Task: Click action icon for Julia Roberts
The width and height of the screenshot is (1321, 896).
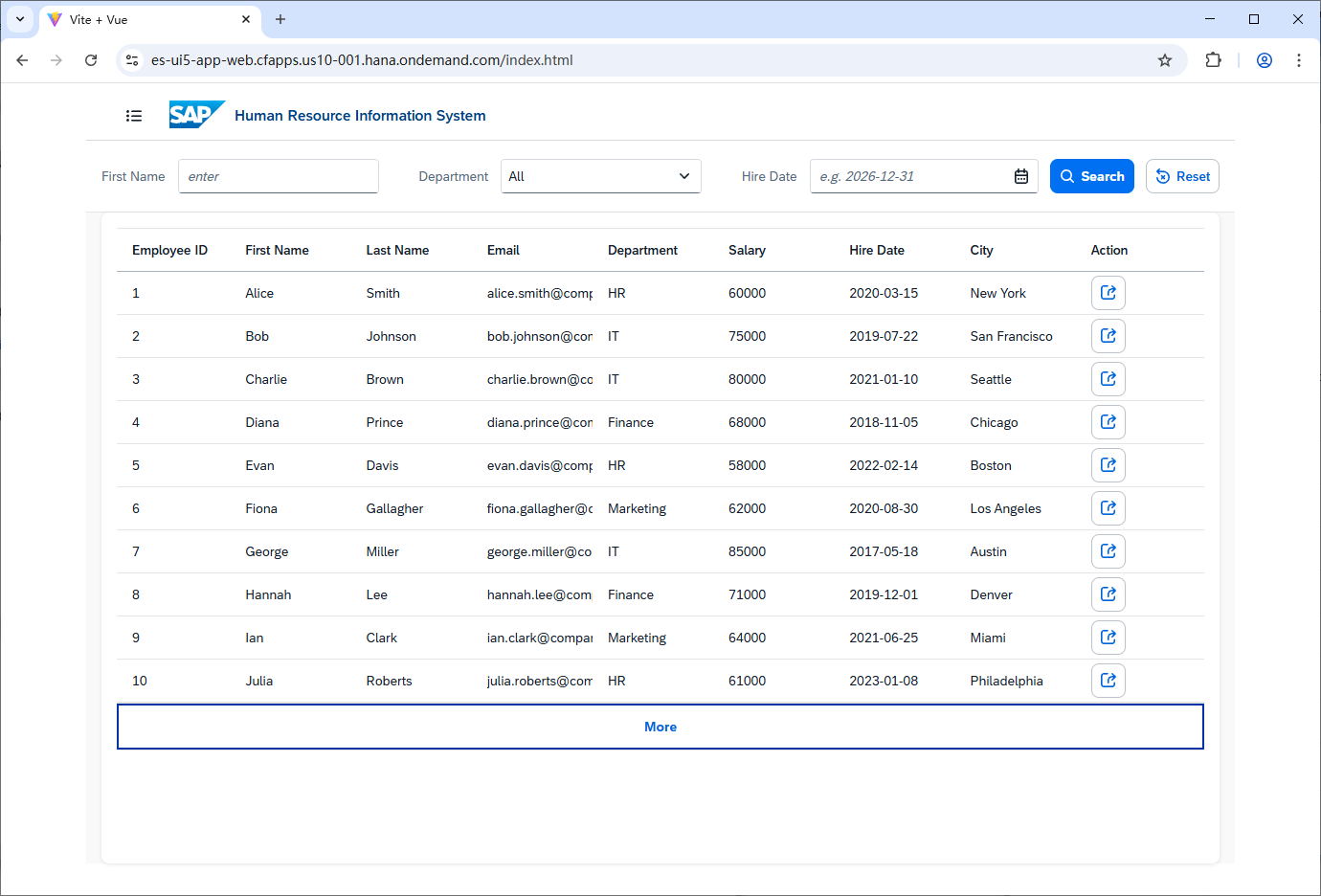Action: pyautogui.click(x=1108, y=681)
